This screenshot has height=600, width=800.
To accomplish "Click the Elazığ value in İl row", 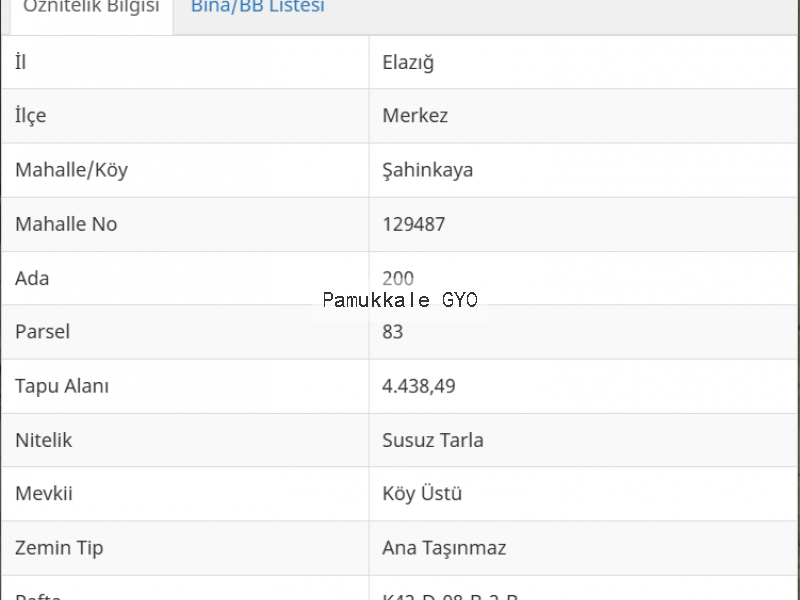I will (x=408, y=63).
